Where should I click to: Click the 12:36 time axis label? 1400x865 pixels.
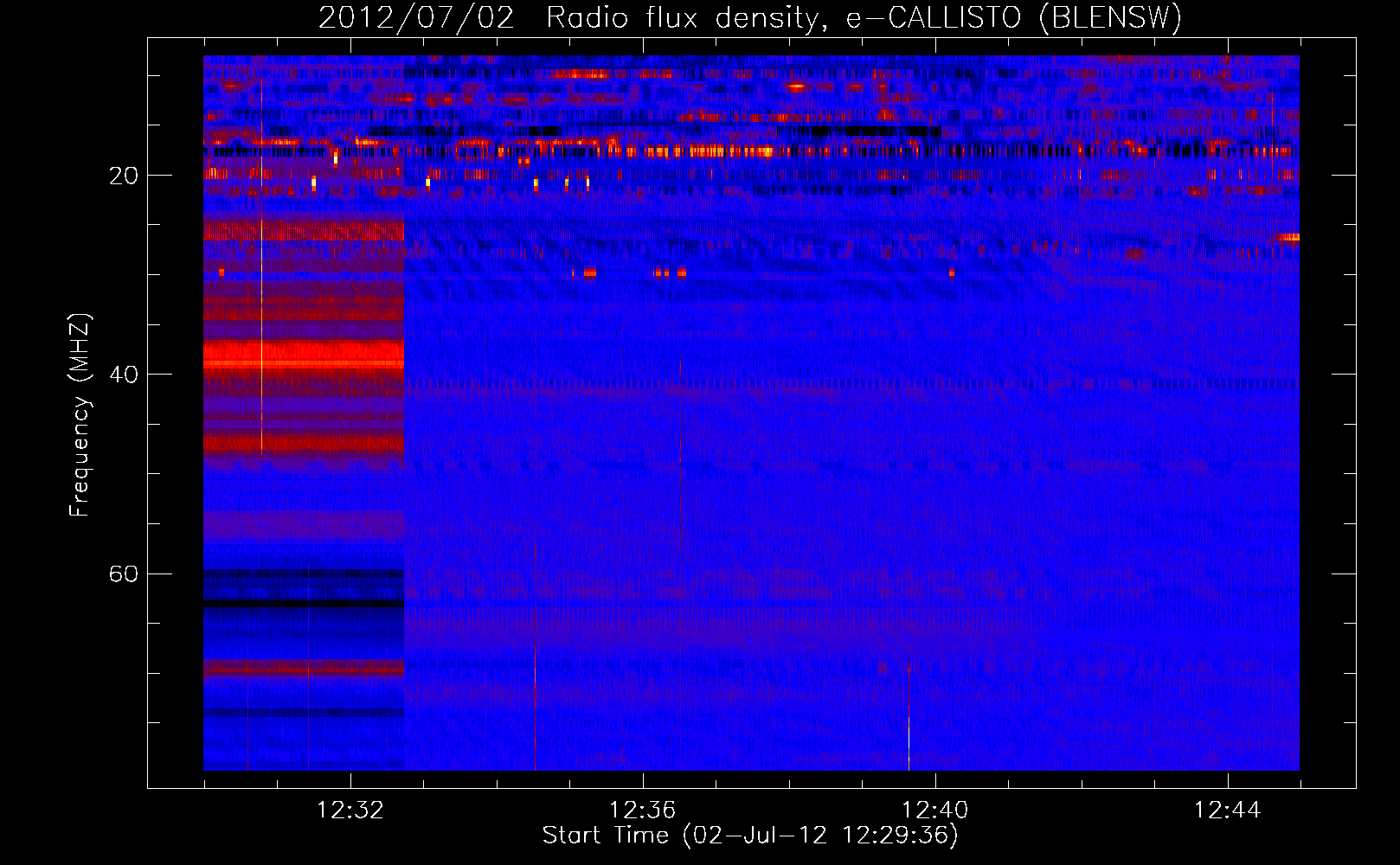click(642, 811)
